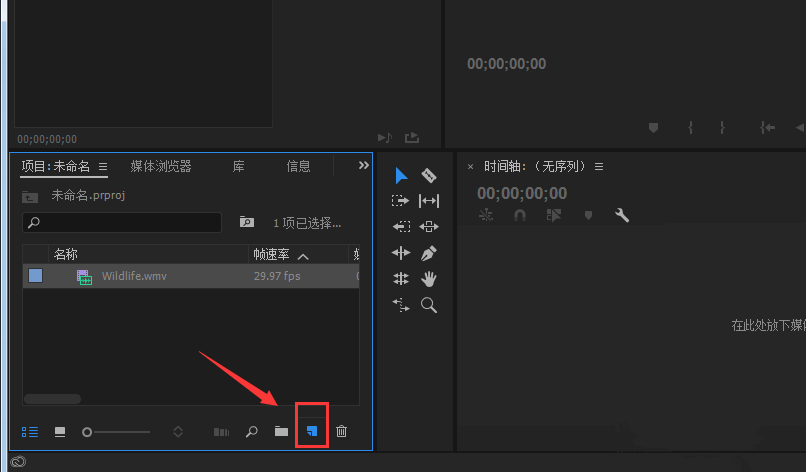Click the 1 项已选择... status text
The width and height of the screenshot is (806, 472).
[307, 223]
